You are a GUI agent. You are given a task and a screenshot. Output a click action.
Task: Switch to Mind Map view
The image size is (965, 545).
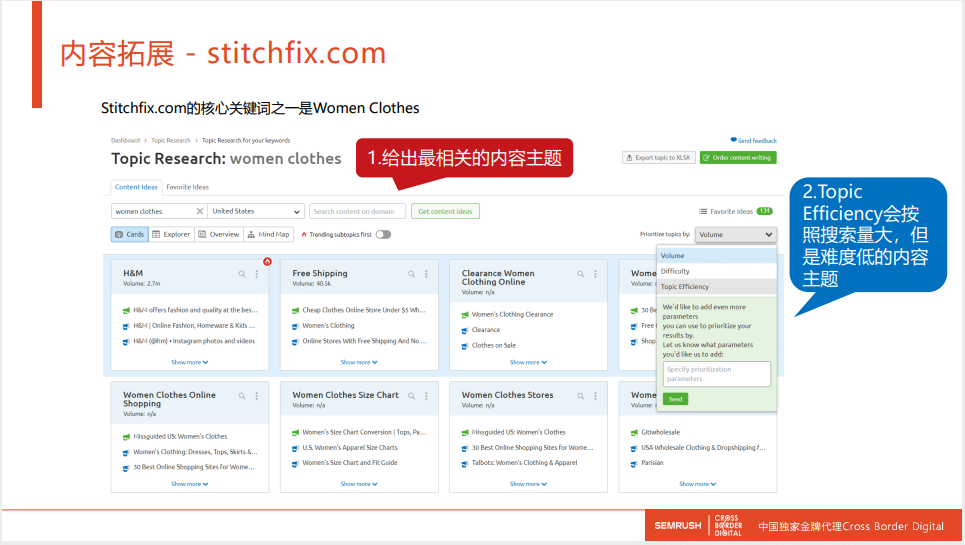[x=268, y=234]
